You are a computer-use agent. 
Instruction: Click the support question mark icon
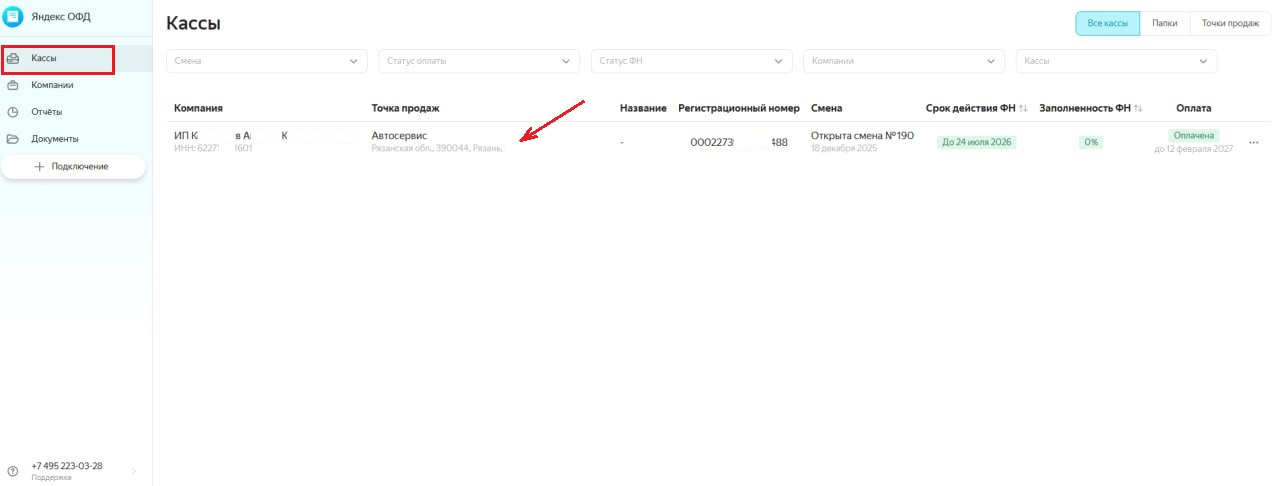click(x=13, y=471)
